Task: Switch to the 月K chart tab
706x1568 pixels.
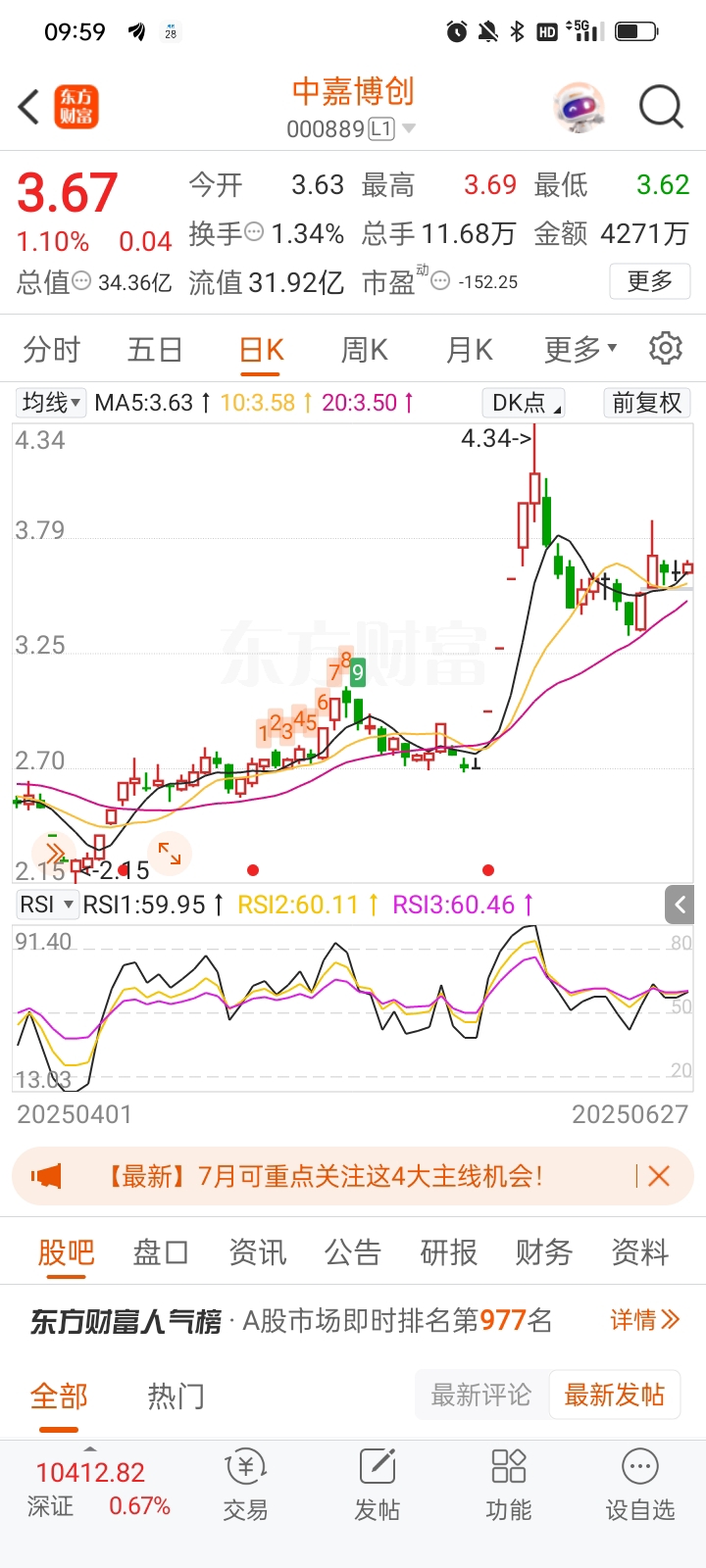Action: pyautogui.click(x=469, y=349)
